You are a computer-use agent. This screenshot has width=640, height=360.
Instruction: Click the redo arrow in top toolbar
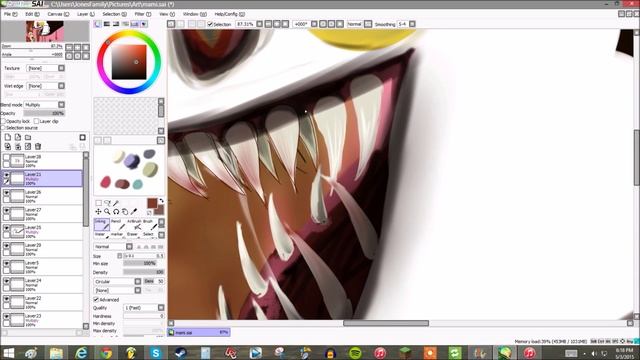point(180,24)
